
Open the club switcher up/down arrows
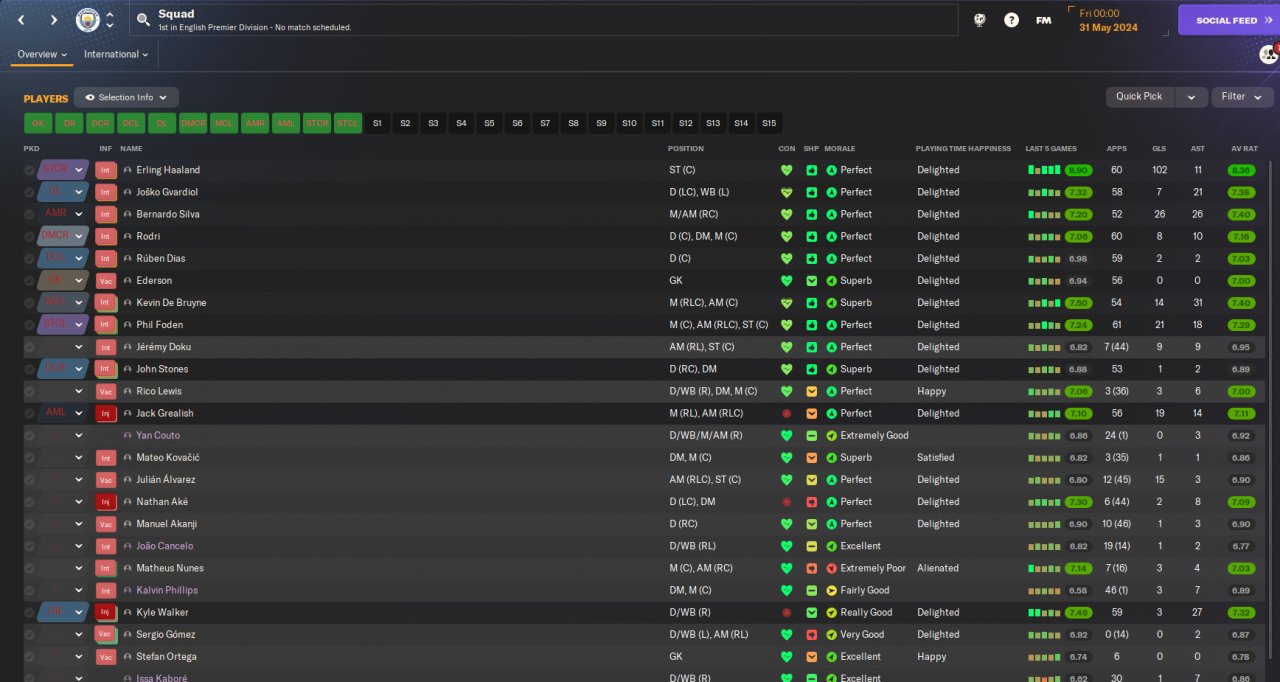point(109,20)
